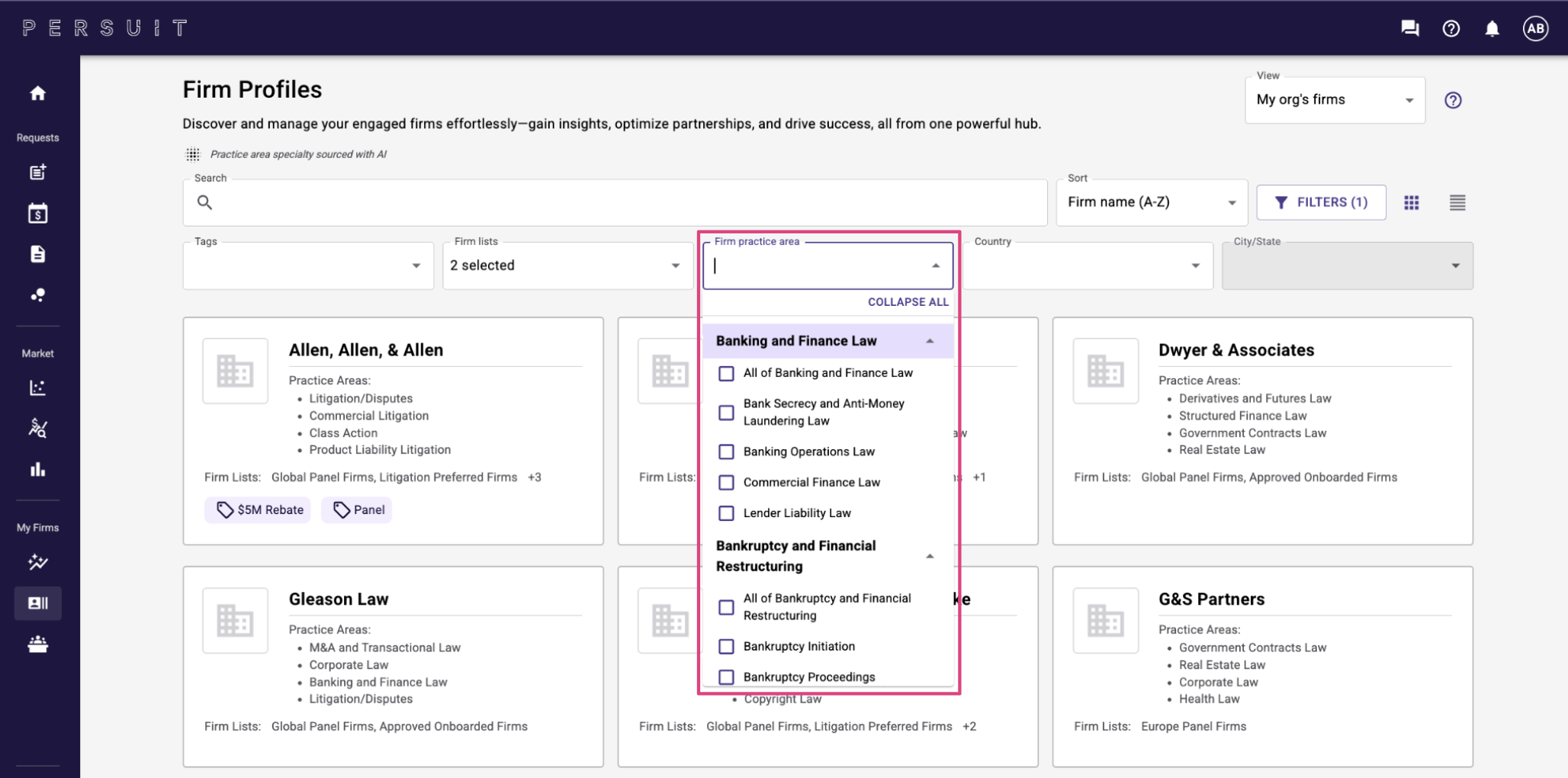This screenshot has height=778, width=1568.
Task: Click the G&S Partners building logo
Action: click(1105, 620)
